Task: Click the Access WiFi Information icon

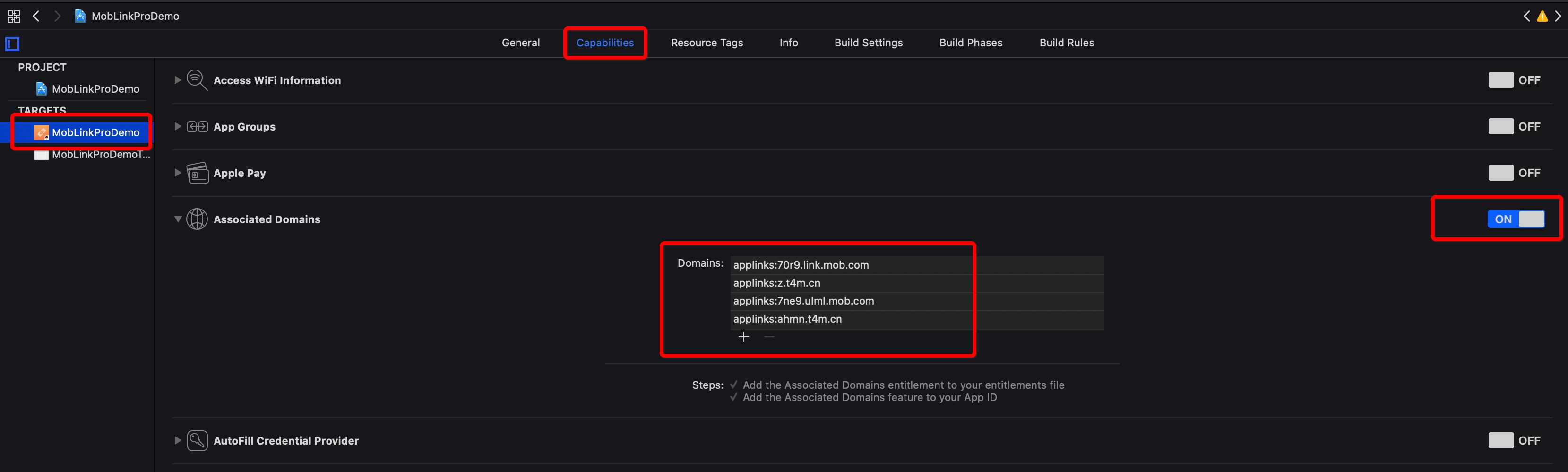Action: pyautogui.click(x=197, y=80)
